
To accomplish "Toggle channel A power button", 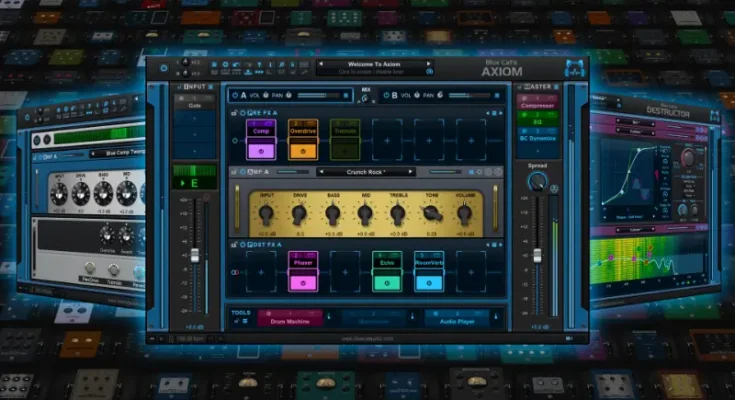I will [235, 96].
